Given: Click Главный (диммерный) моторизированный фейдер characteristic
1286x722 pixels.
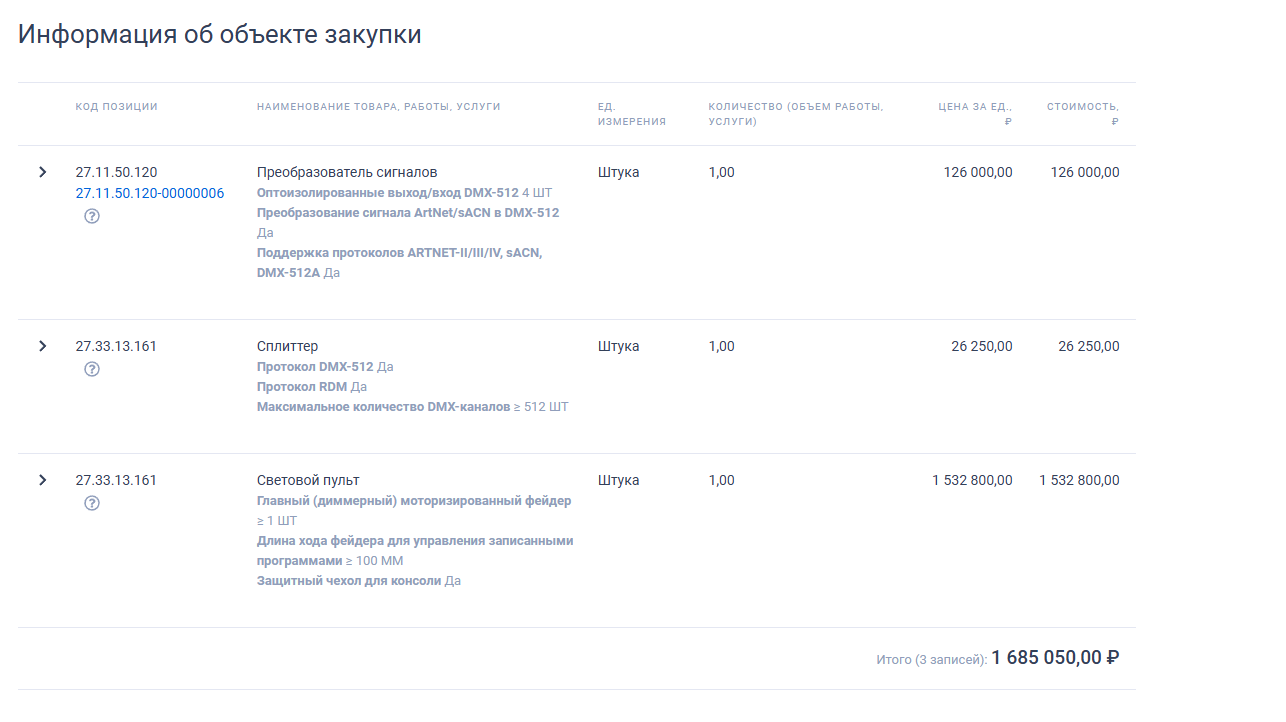Looking at the screenshot, I should pos(414,501).
